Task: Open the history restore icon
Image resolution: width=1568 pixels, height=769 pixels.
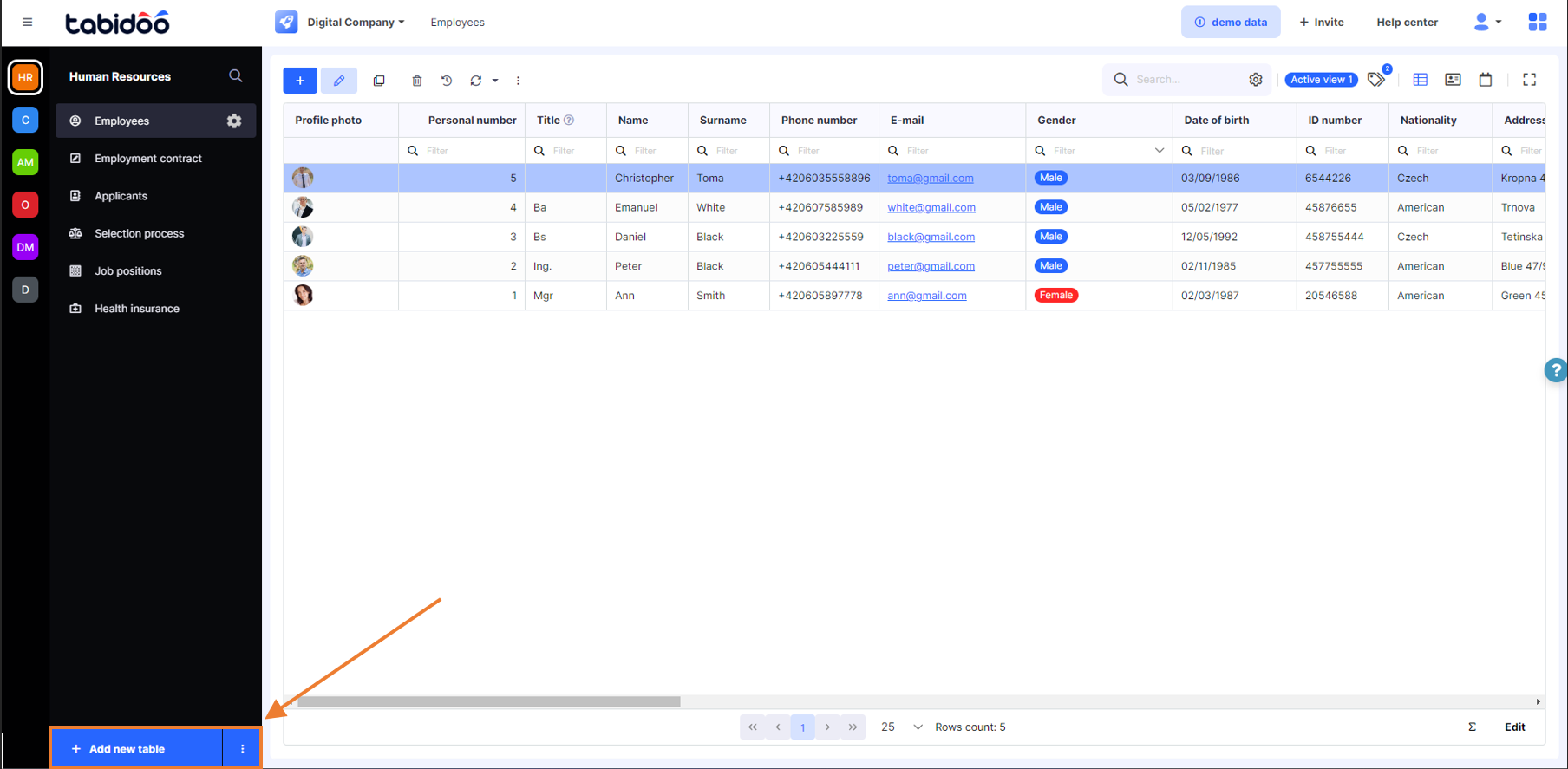Action: [x=447, y=81]
